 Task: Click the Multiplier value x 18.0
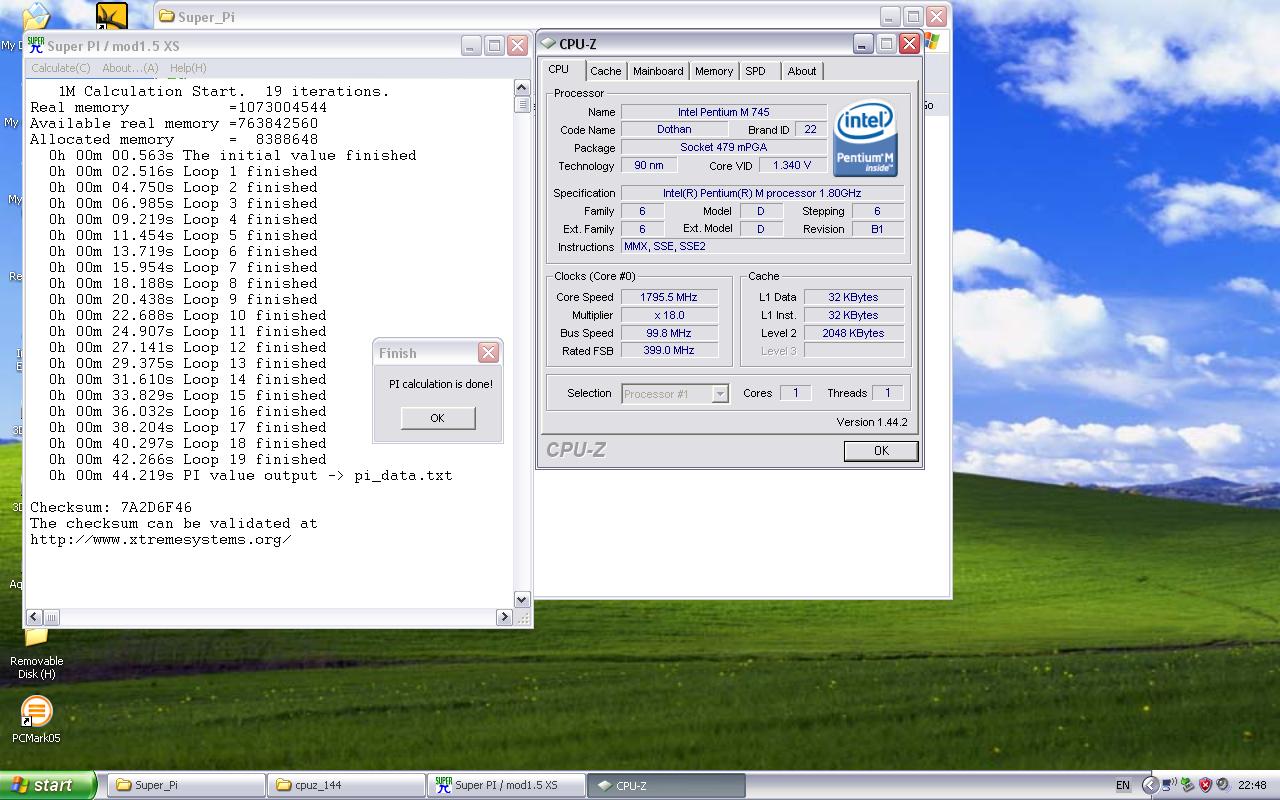coord(669,315)
